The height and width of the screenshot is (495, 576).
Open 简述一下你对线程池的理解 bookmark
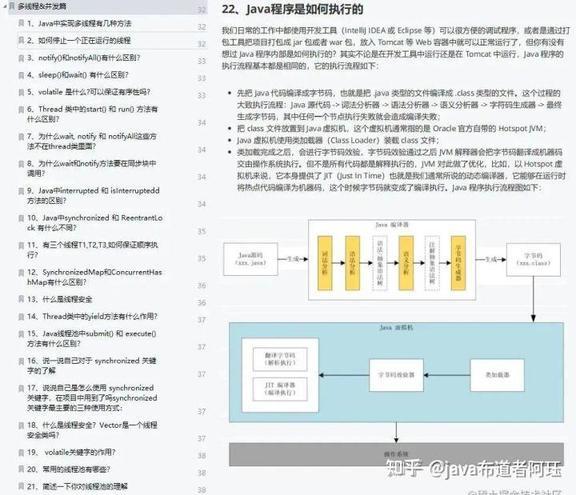(78, 486)
